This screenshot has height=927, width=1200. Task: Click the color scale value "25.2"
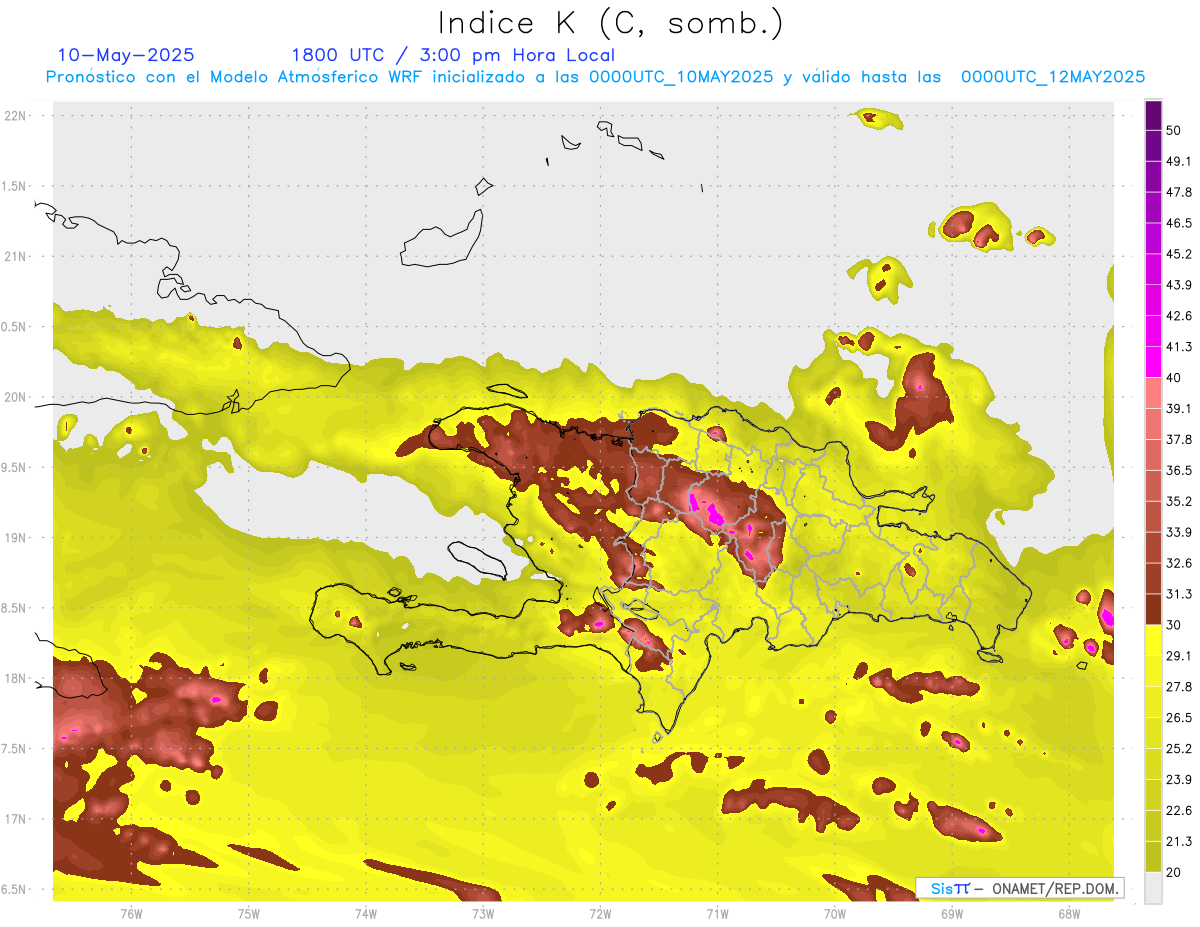1179,749
